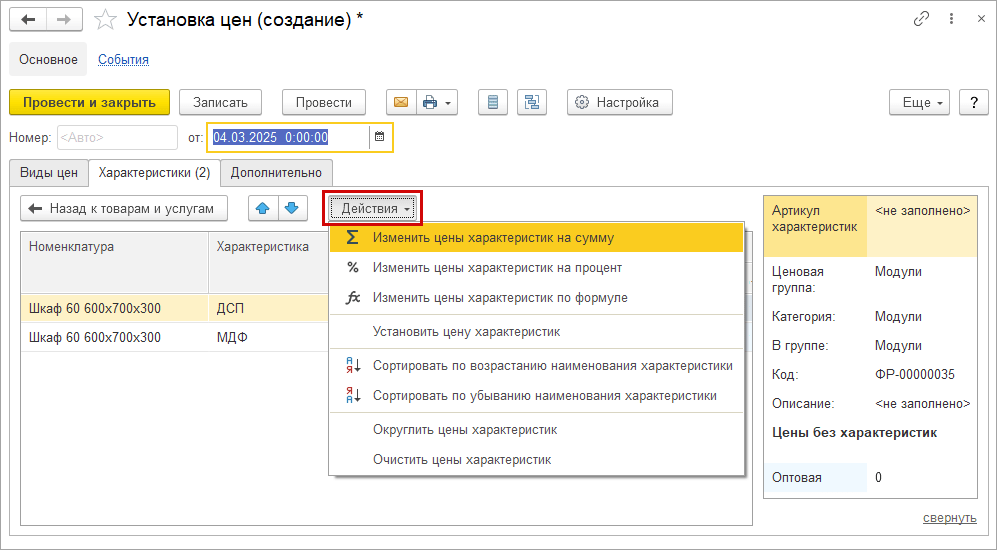Choose Изменить цены характеристик на процент
997x550 pixels.
coord(497,268)
